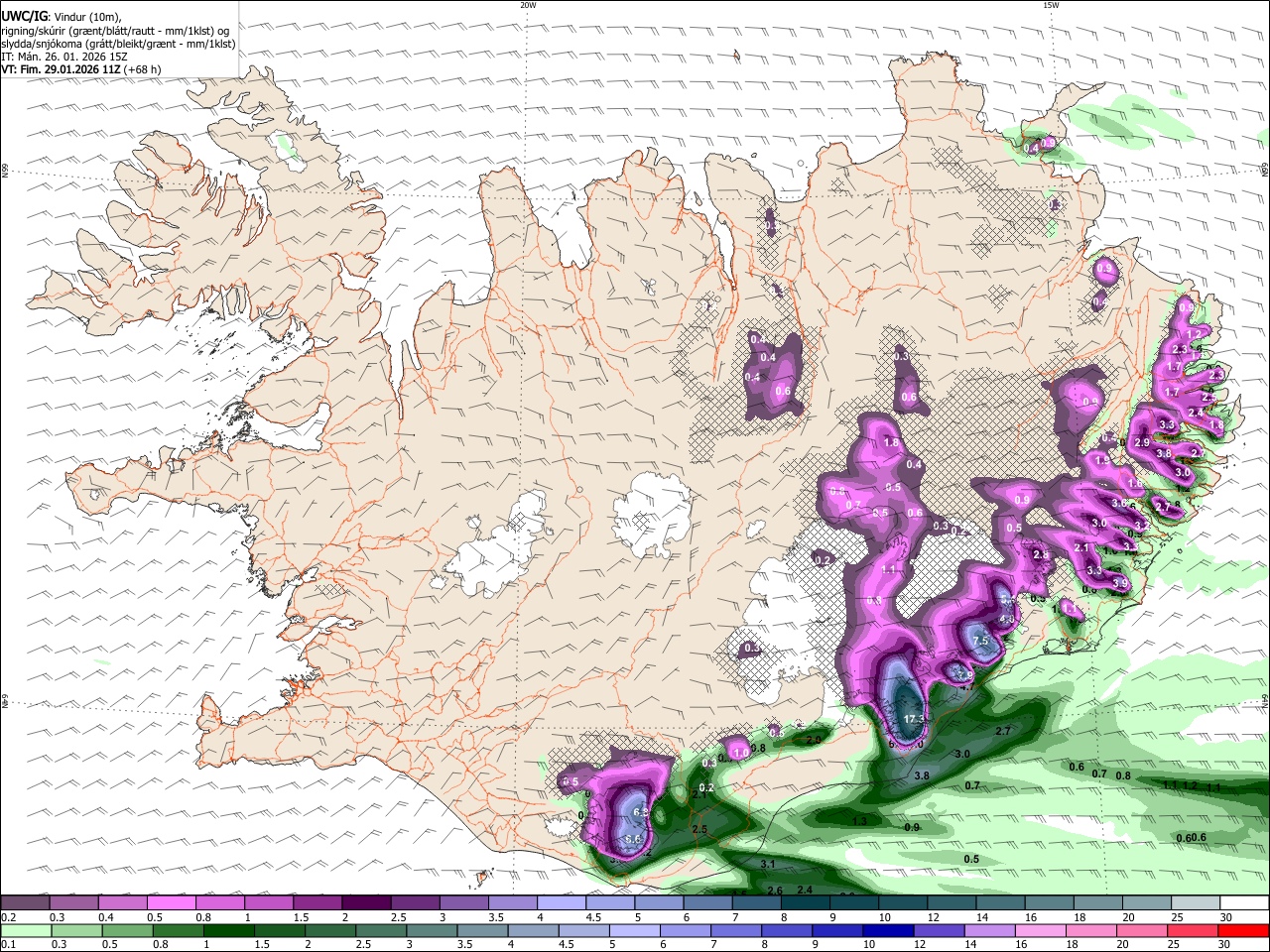Select the light violet 14–16 rain legend swatch
This screenshot has height=952, width=1270.
pyautogui.click(x=988, y=930)
